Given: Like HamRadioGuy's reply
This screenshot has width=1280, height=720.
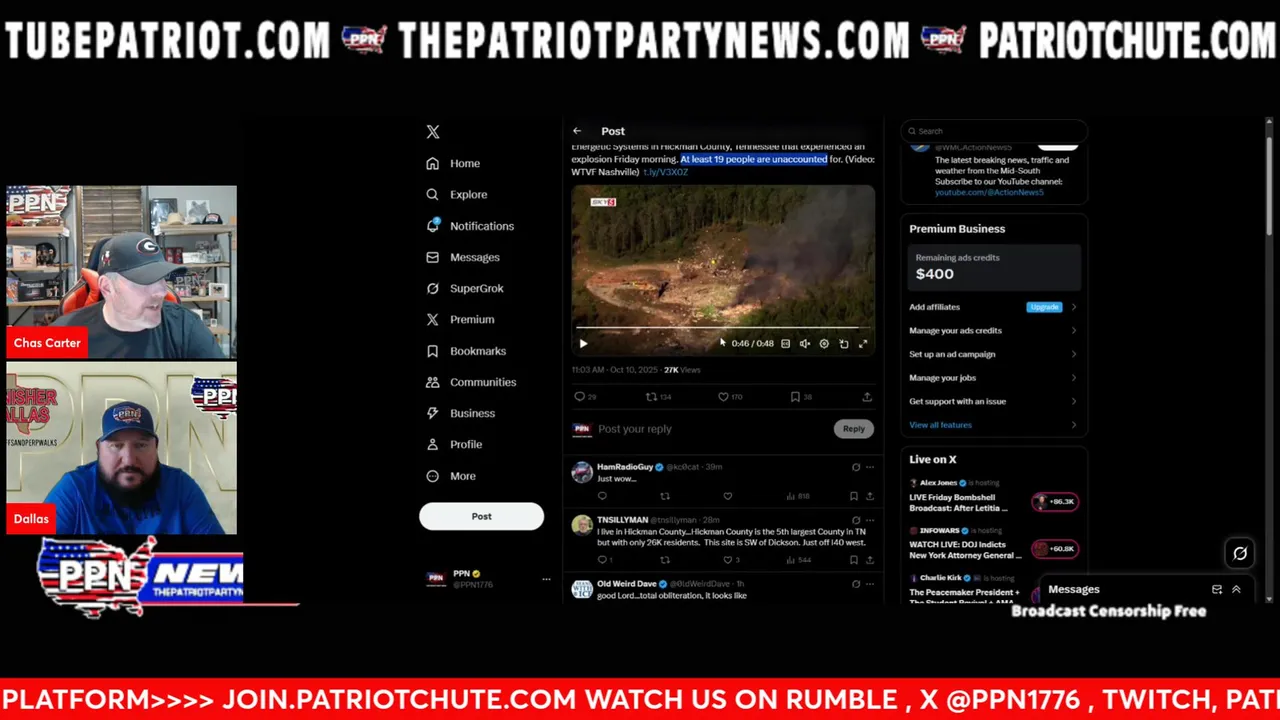Looking at the screenshot, I should tap(727, 496).
